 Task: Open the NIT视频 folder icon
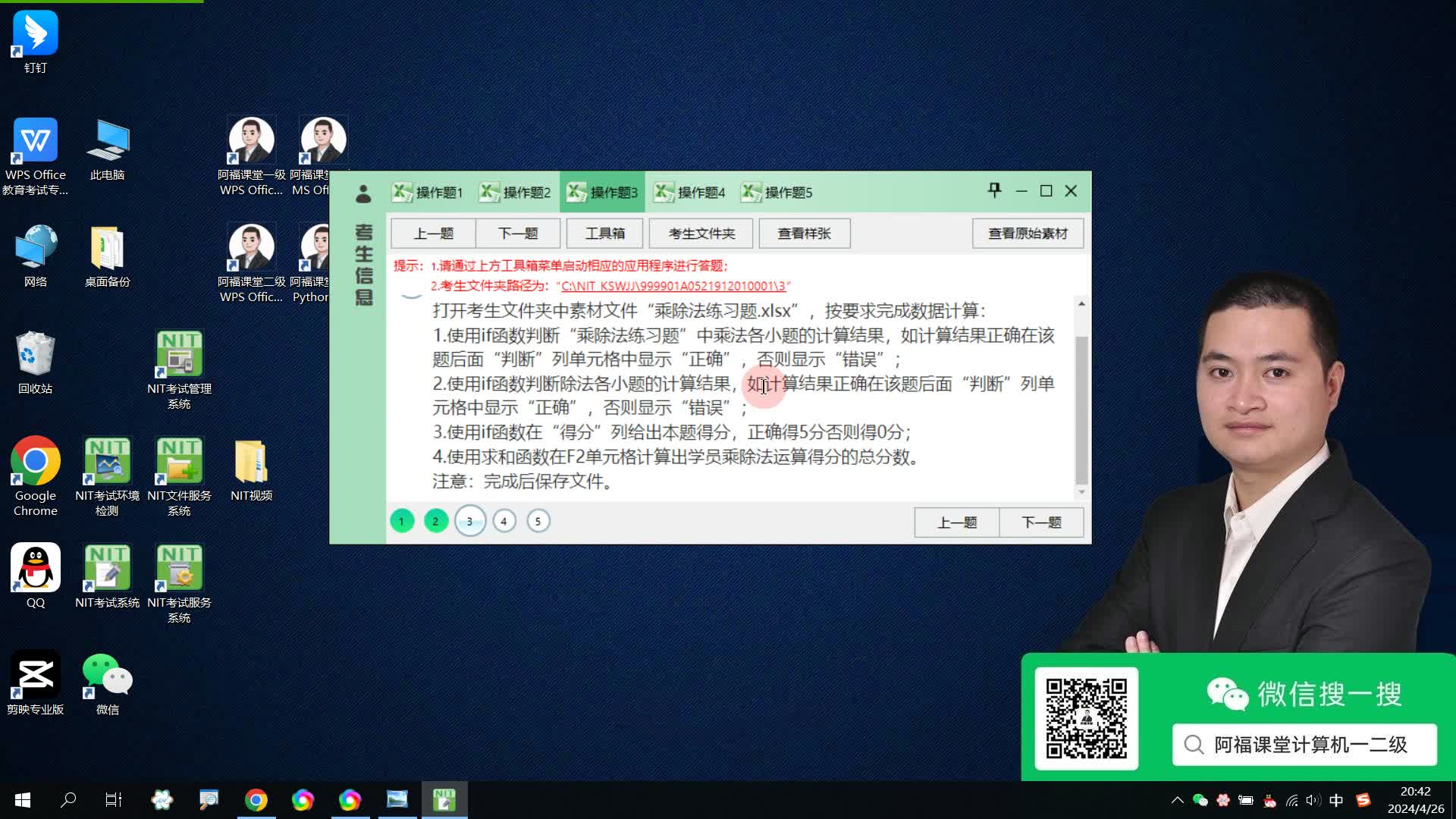click(x=251, y=462)
